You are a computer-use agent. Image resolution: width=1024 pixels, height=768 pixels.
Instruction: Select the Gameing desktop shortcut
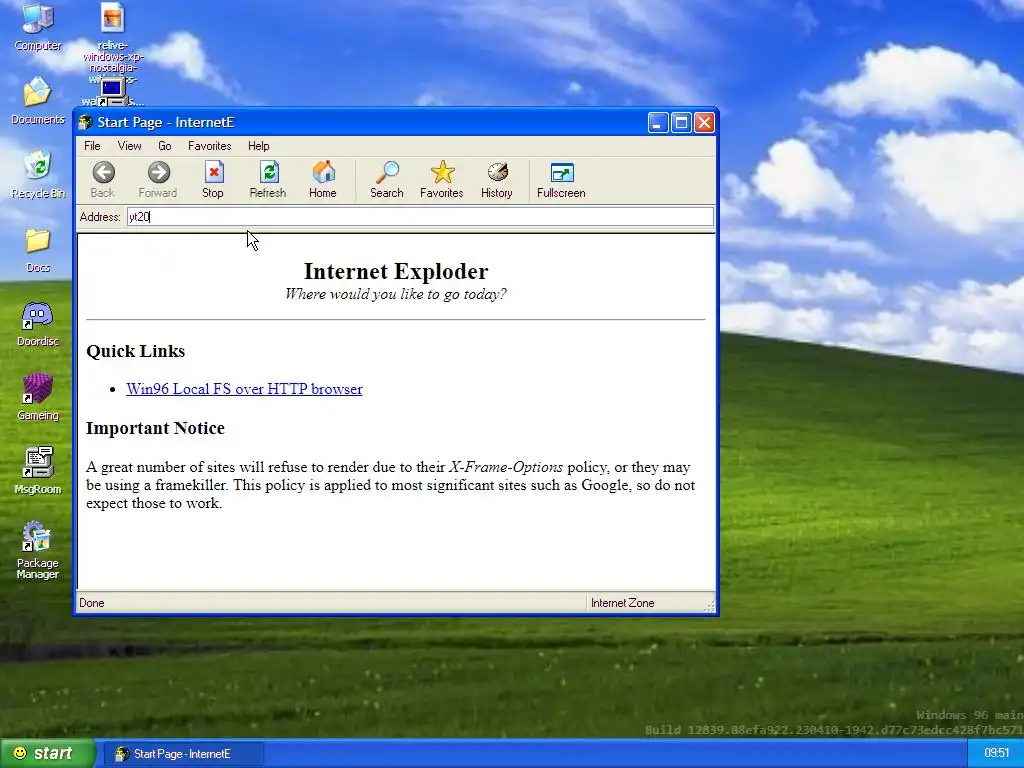(38, 398)
